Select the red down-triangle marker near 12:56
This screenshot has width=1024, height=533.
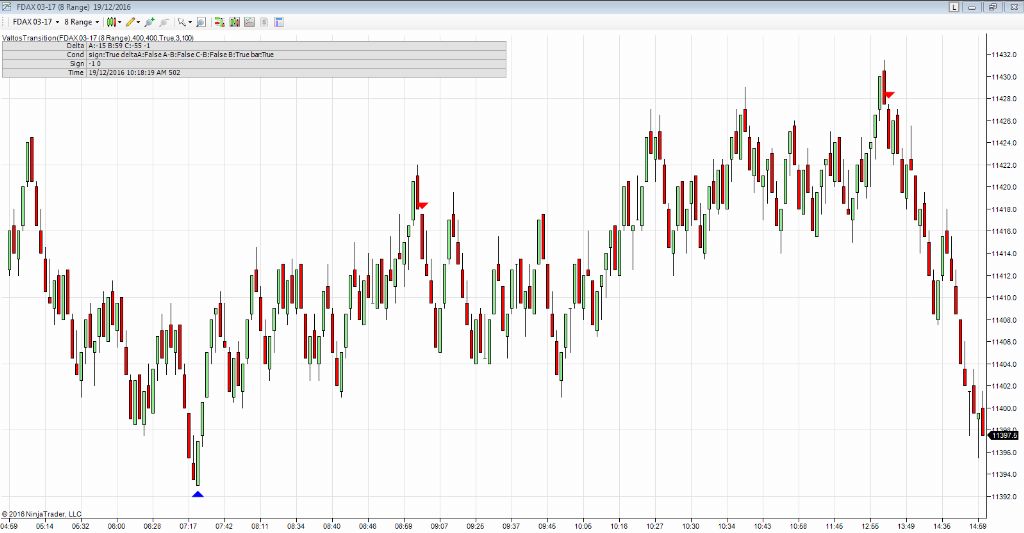point(888,95)
